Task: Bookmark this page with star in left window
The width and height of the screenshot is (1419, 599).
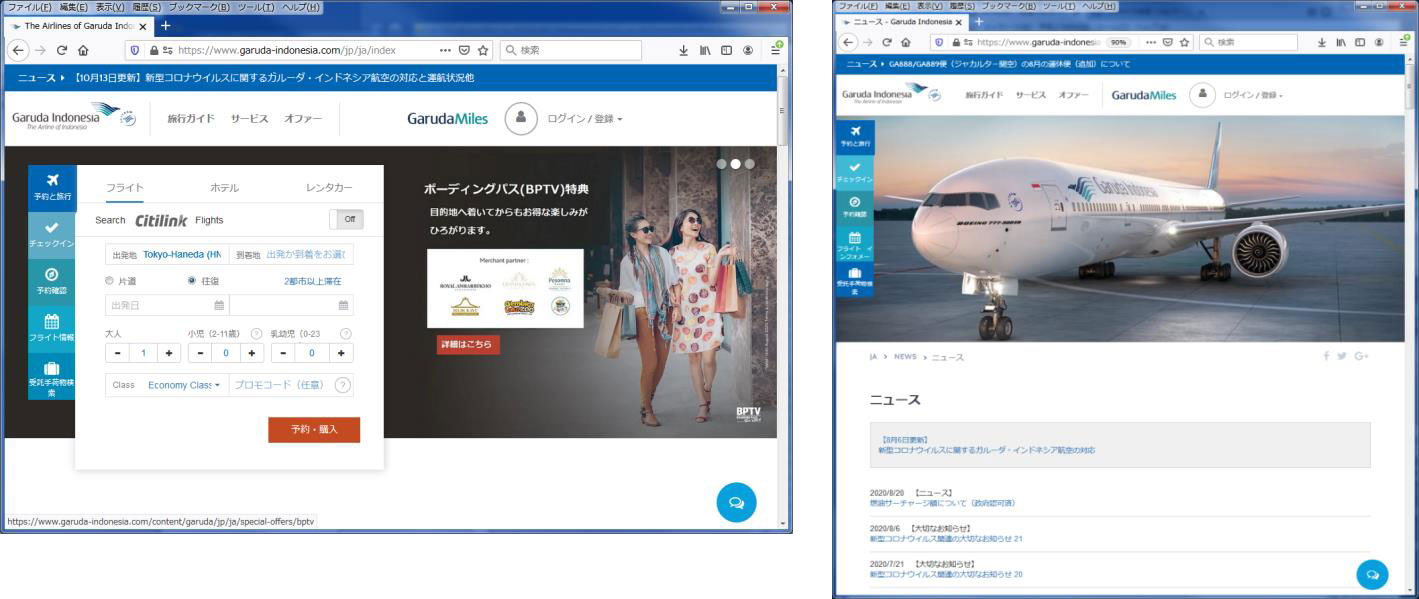Action: point(483,50)
